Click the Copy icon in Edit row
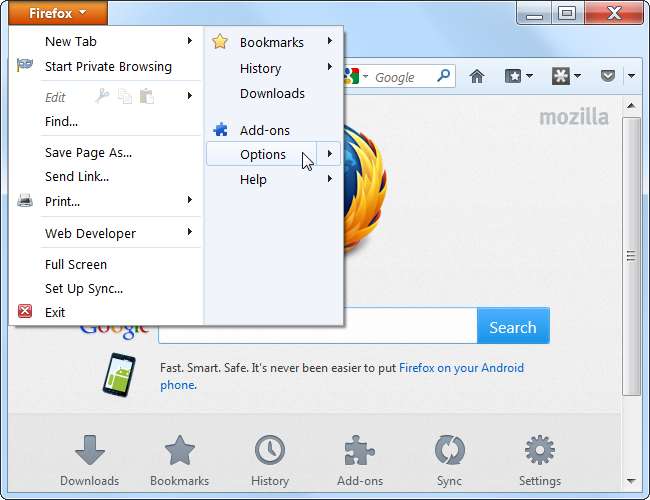 (124, 96)
